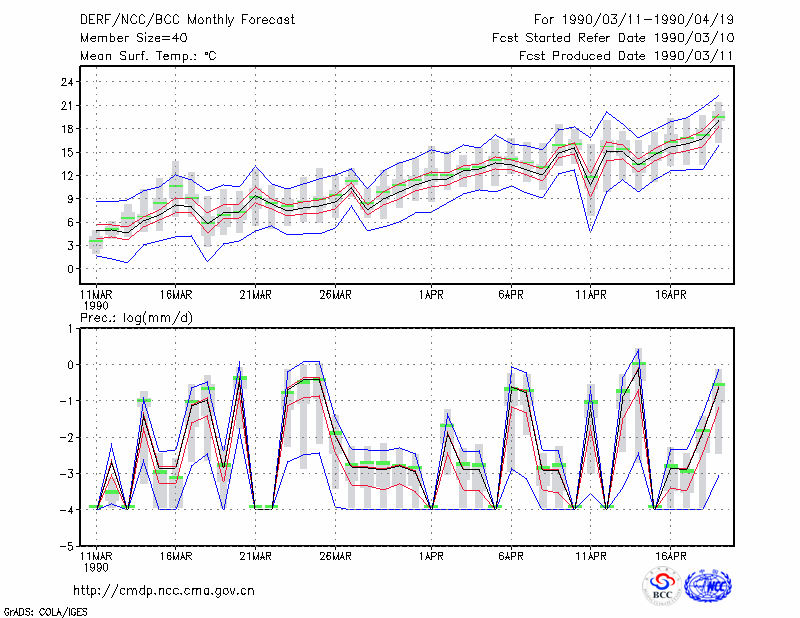Select the forecast period 1990/03/11-1990/04/19 text

tap(634, 20)
